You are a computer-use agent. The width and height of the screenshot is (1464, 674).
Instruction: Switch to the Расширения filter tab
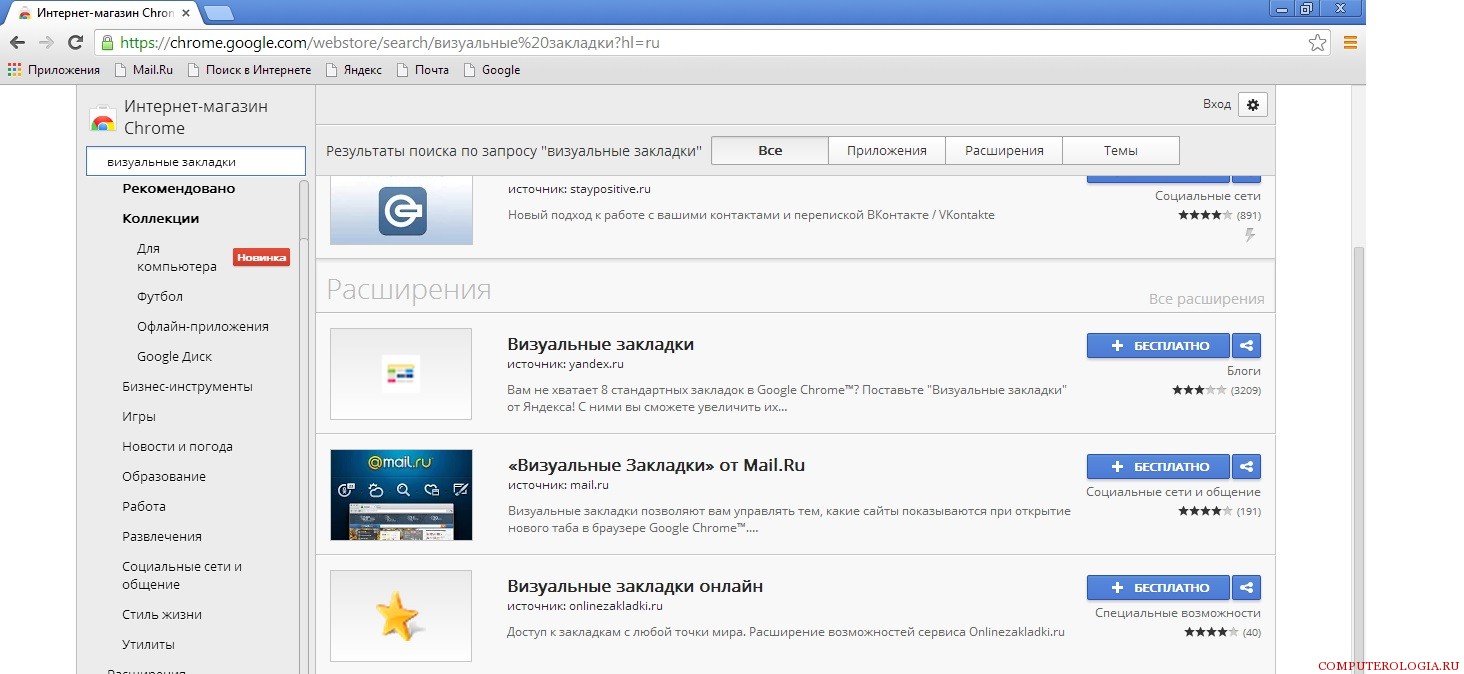tap(1003, 151)
